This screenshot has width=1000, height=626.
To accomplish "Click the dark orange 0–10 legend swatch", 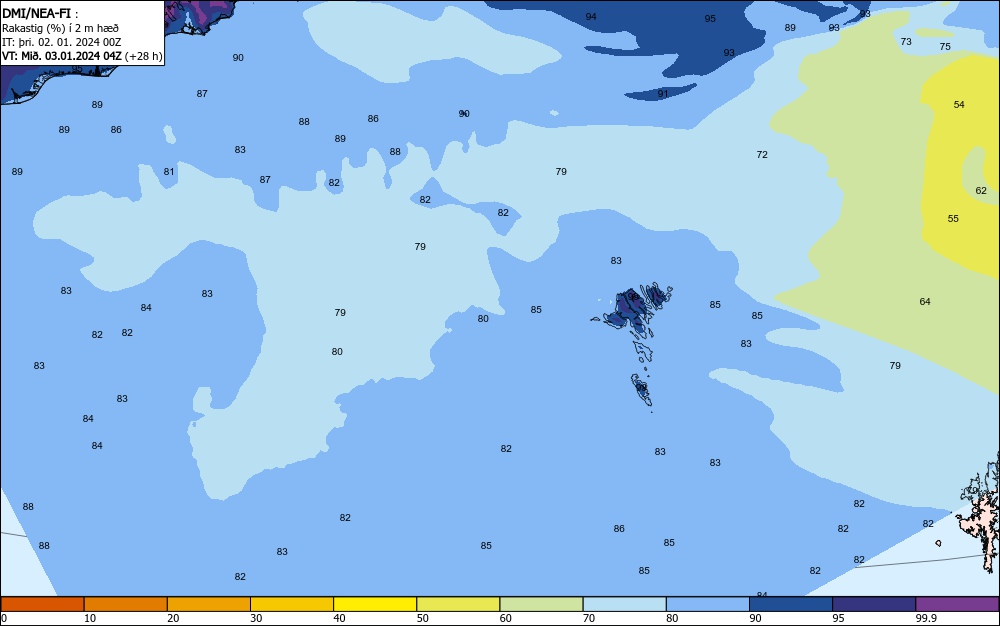I will pos(42,604).
